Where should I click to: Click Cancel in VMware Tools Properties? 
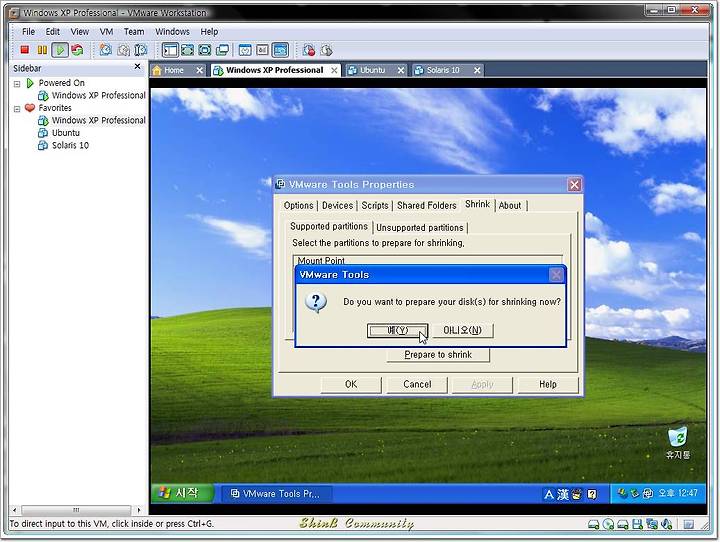(x=417, y=384)
